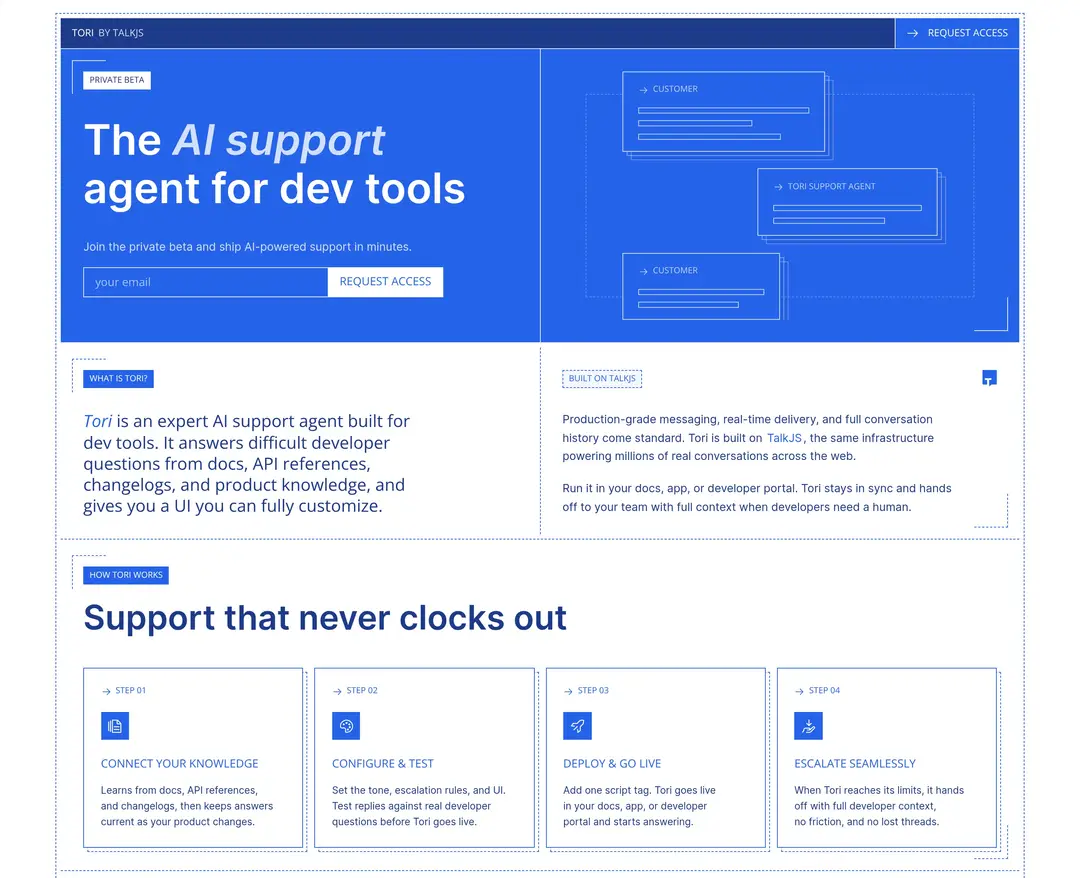Click the STEP 04 arrow icon
Image resolution: width=1080 pixels, height=878 pixels.
[x=800, y=691]
